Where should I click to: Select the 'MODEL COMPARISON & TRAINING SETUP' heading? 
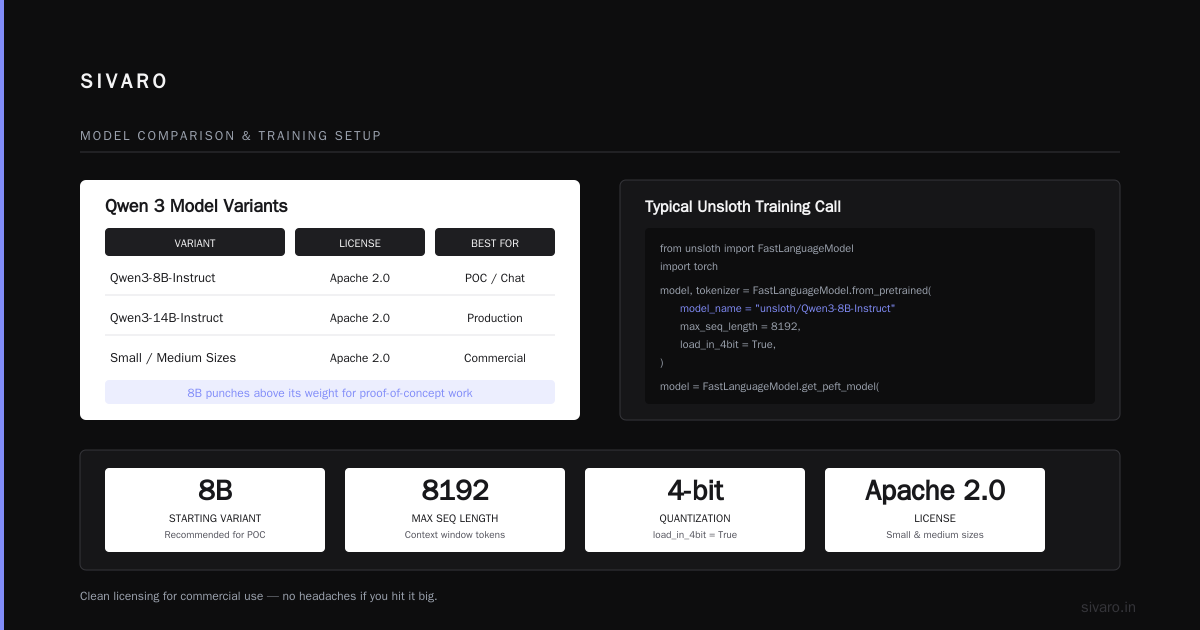tap(231, 136)
